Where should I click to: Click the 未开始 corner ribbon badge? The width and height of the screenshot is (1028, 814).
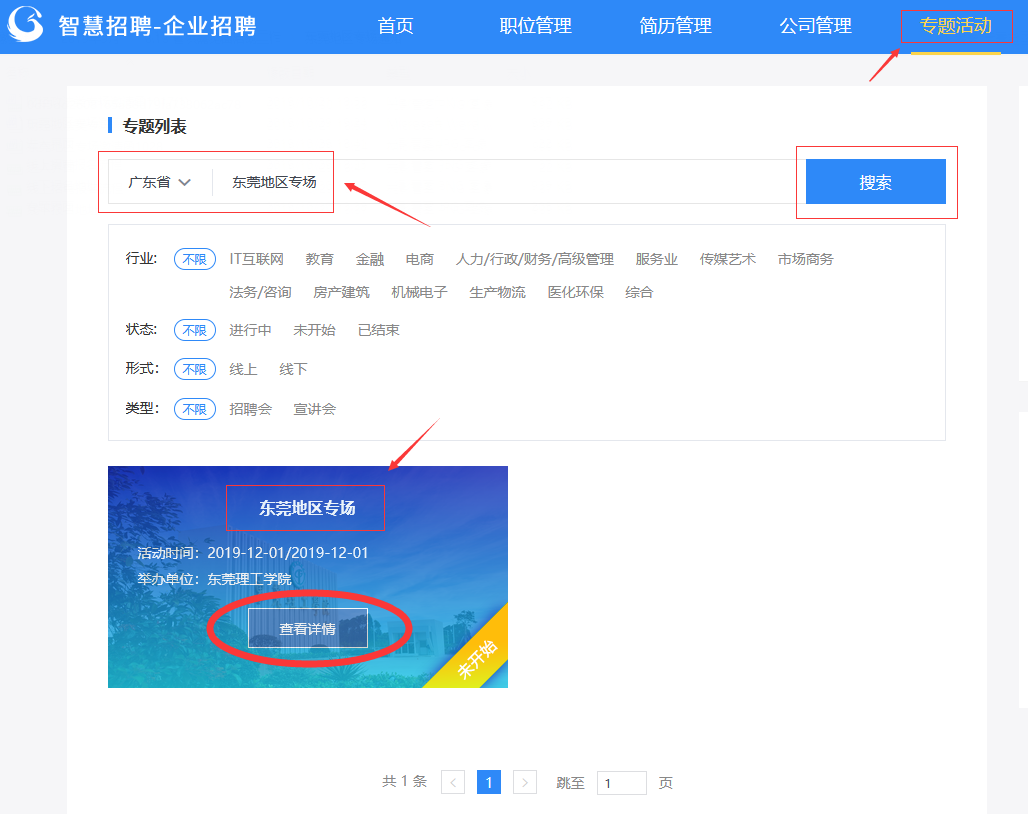click(x=477, y=657)
